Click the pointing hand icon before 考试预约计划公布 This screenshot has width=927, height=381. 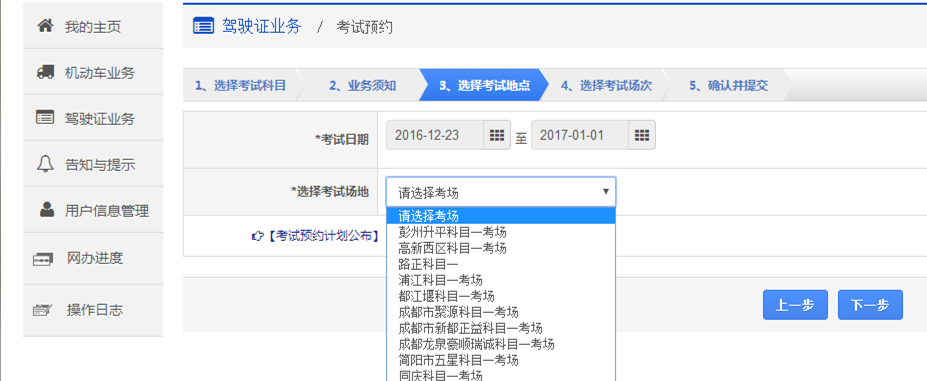257,236
